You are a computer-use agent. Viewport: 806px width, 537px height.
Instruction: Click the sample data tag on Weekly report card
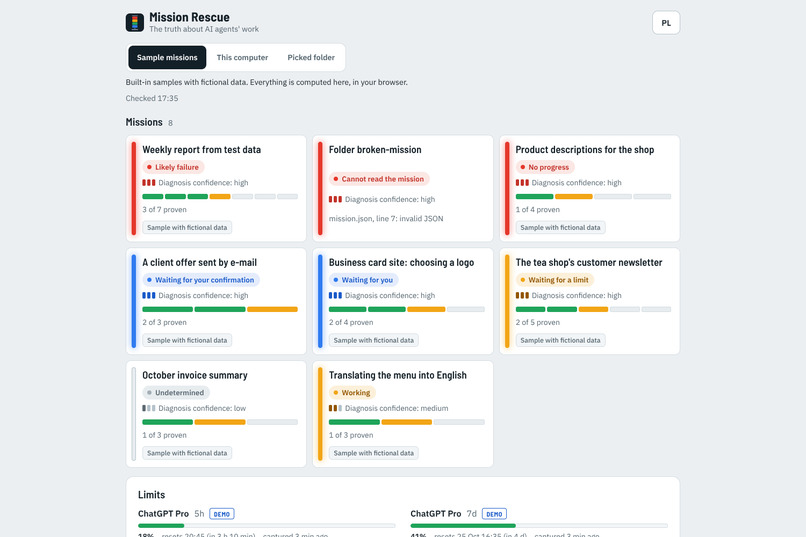click(187, 228)
